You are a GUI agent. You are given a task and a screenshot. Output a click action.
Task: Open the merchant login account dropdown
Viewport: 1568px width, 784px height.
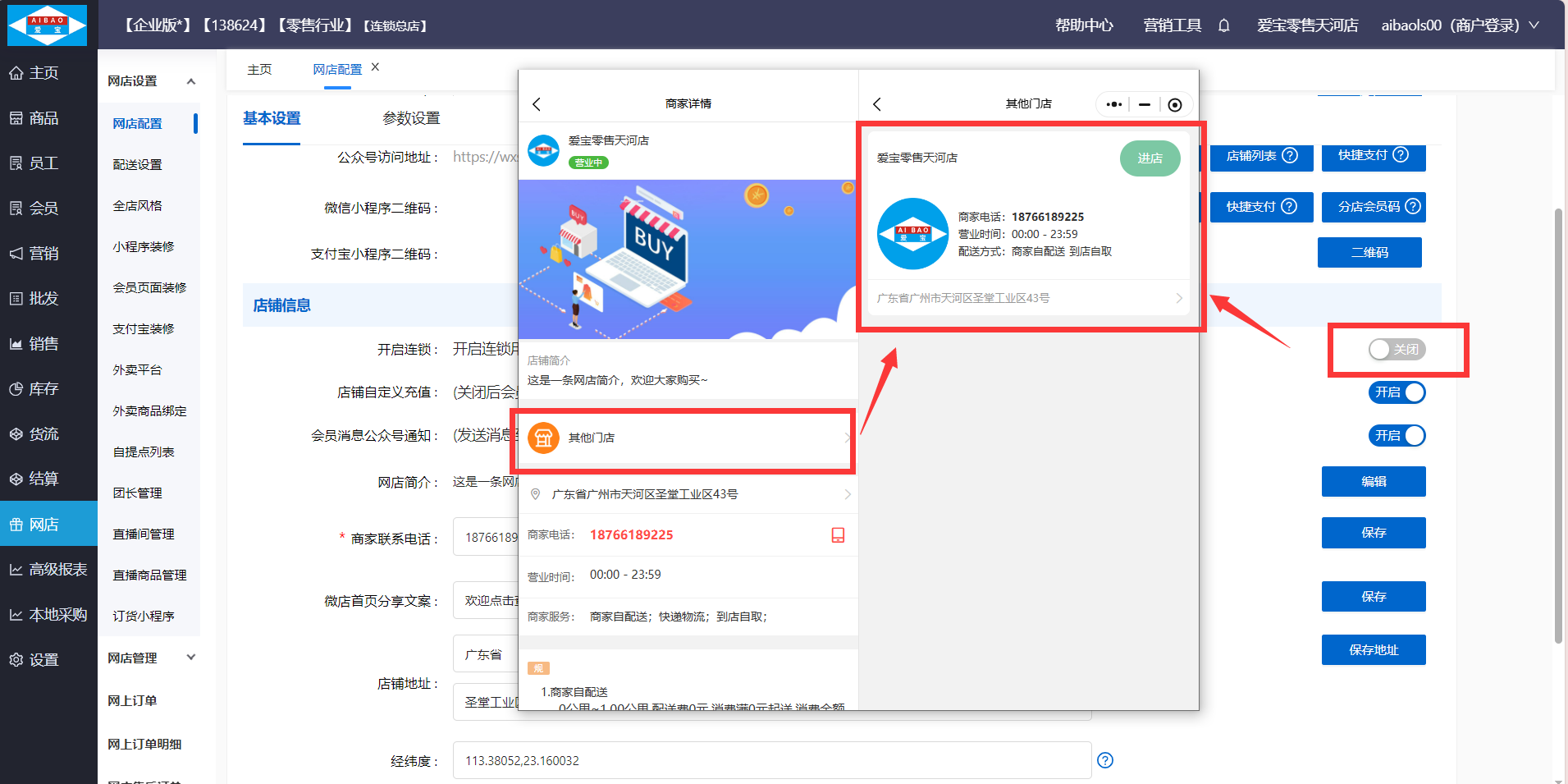(x=1460, y=25)
